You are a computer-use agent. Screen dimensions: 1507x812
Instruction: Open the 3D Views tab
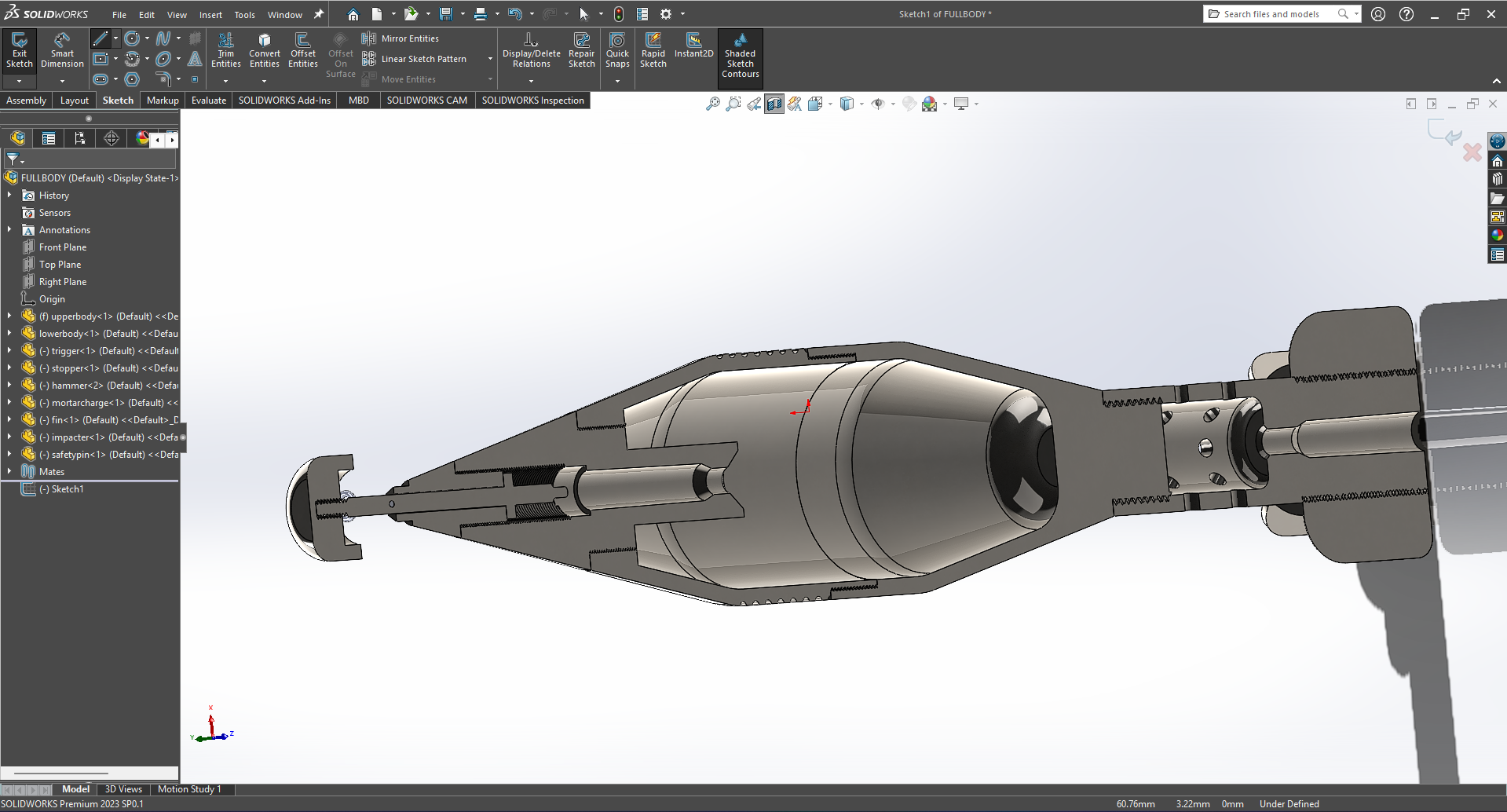(x=123, y=789)
